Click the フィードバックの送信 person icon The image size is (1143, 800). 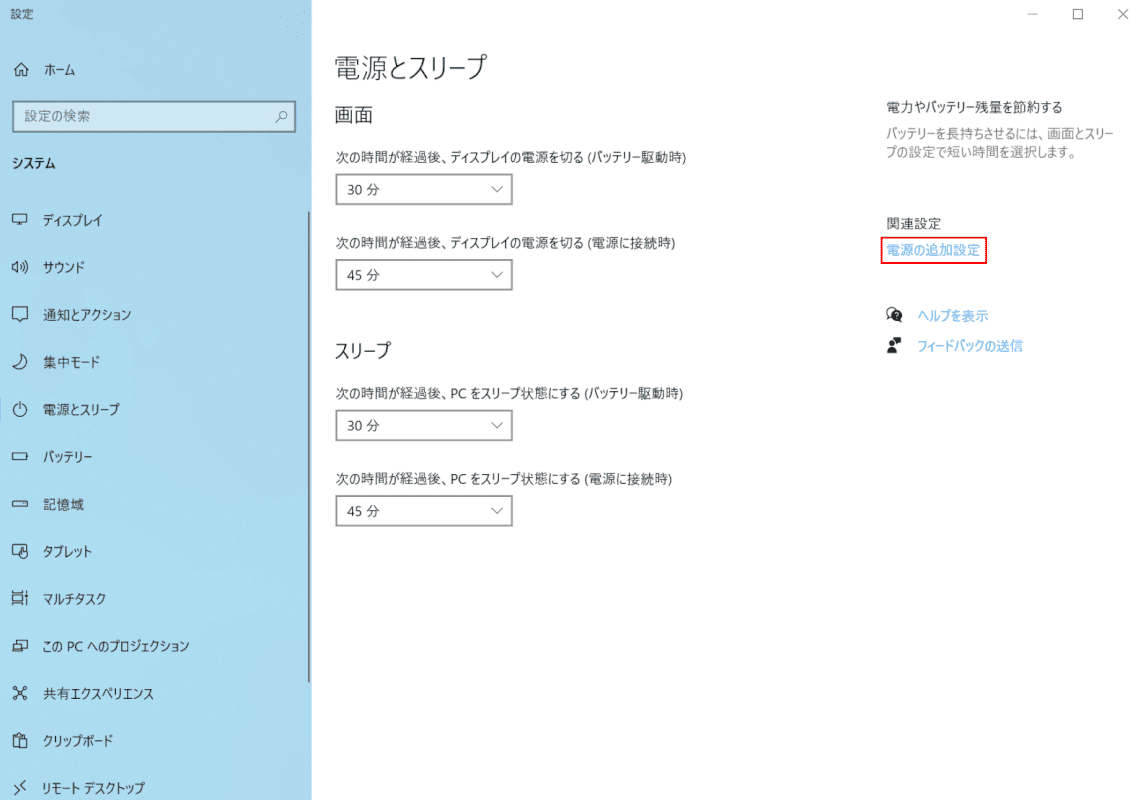(x=894, y=346)
